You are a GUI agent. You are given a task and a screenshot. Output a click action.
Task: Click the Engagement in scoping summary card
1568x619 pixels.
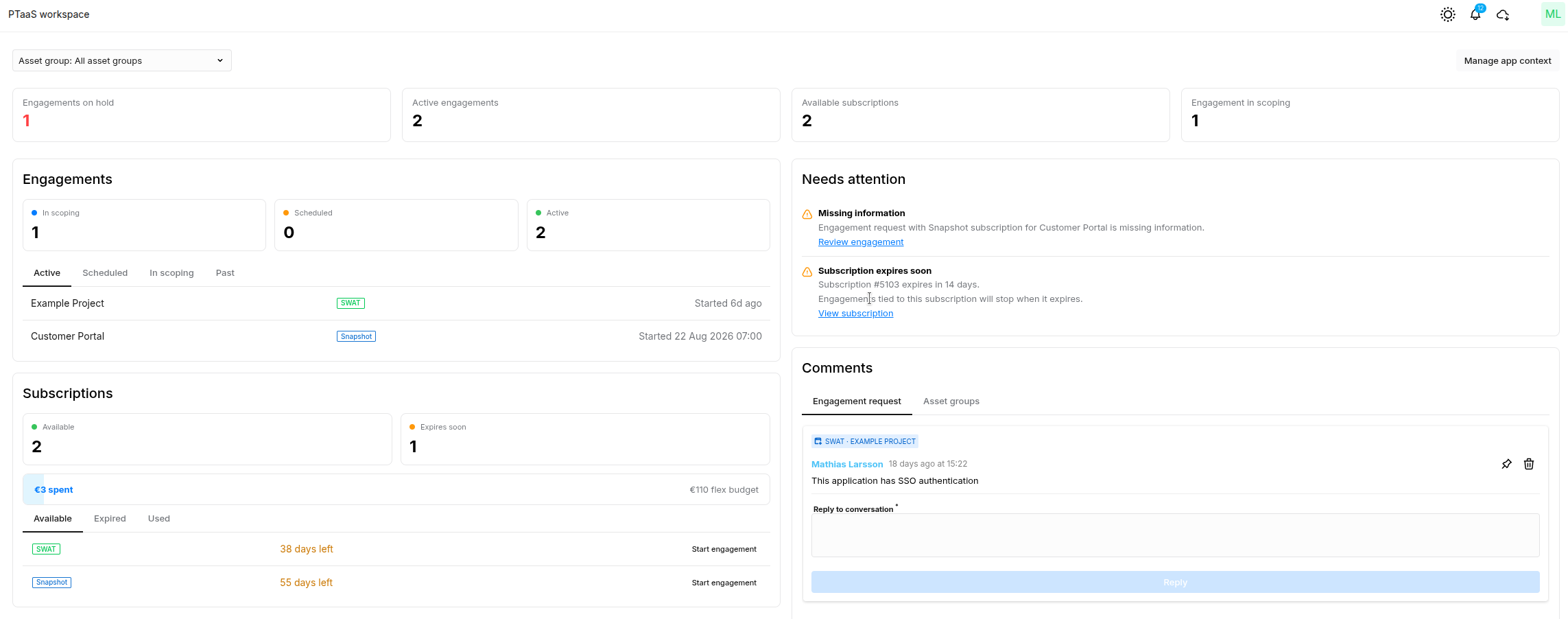pyautogui.click(x=1370, y=115)
